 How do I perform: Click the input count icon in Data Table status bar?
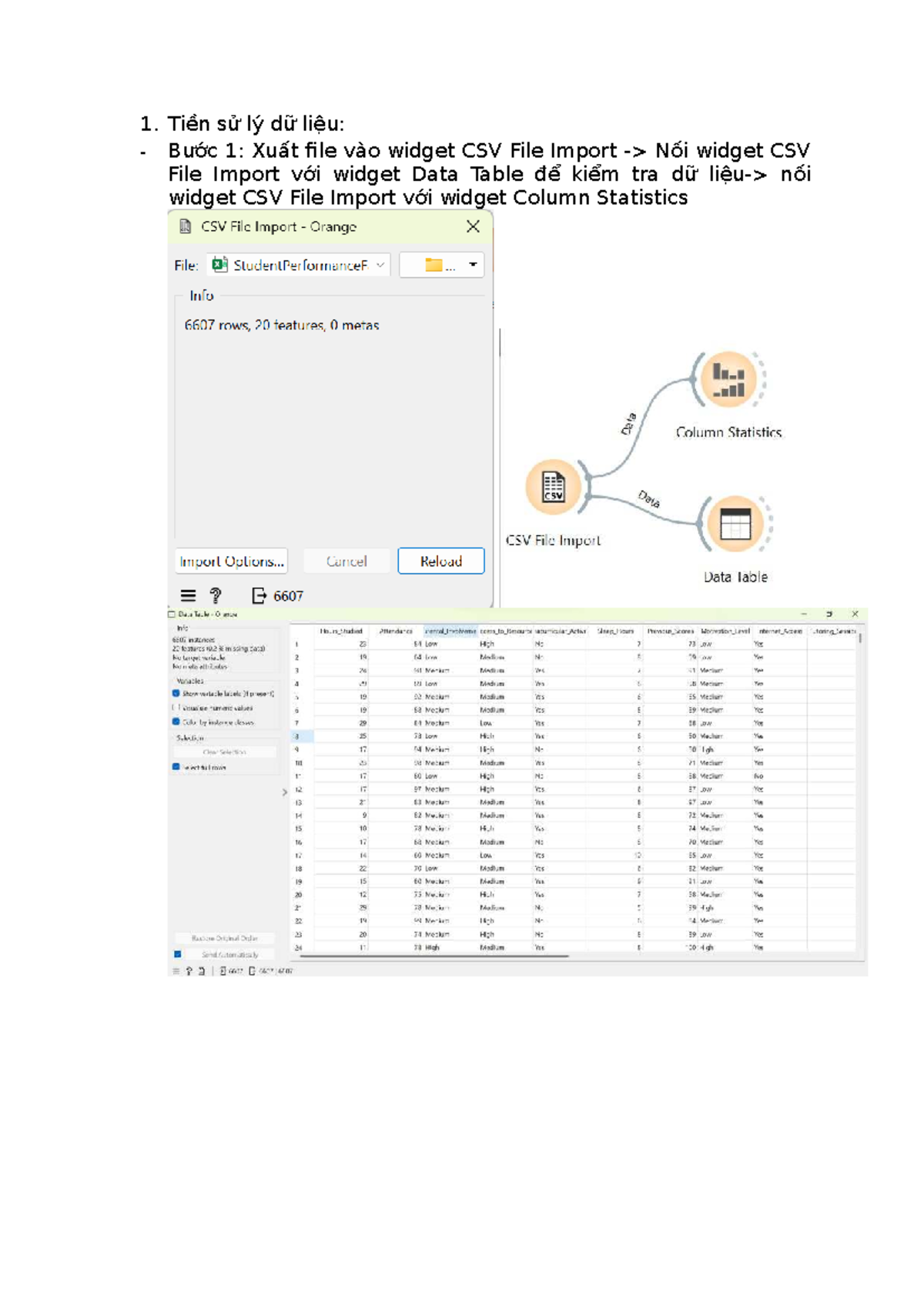[223, 971]
